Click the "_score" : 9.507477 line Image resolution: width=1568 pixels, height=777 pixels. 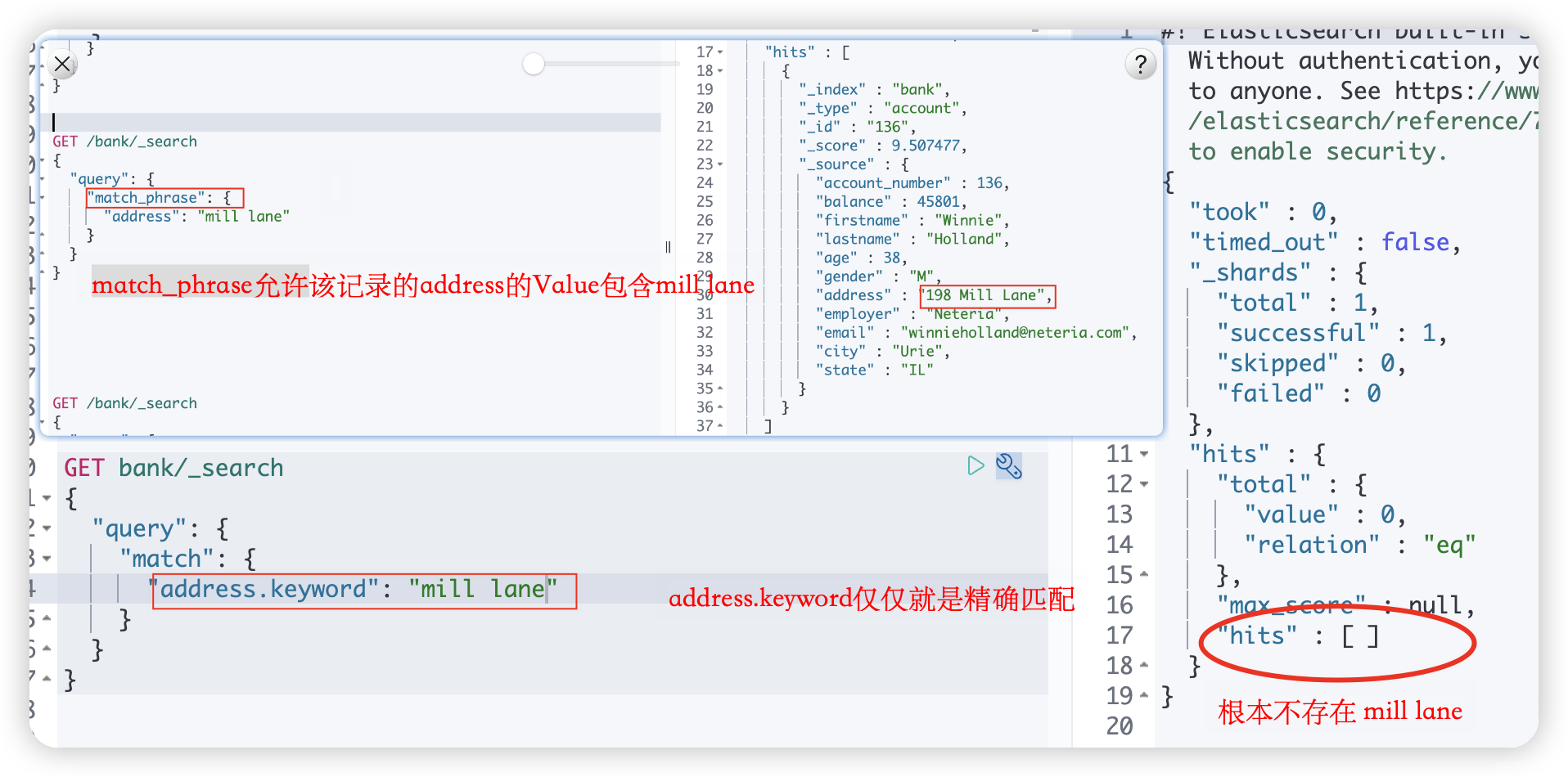pyautogui.click(x=883, y=146)
